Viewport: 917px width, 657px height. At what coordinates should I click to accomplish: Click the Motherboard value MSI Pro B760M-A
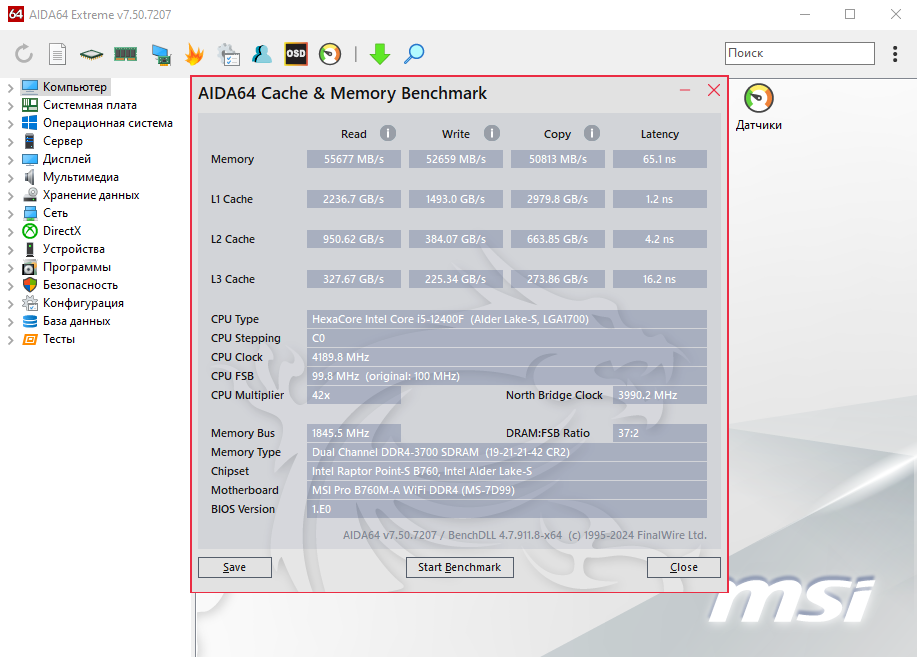coord(506,490)
